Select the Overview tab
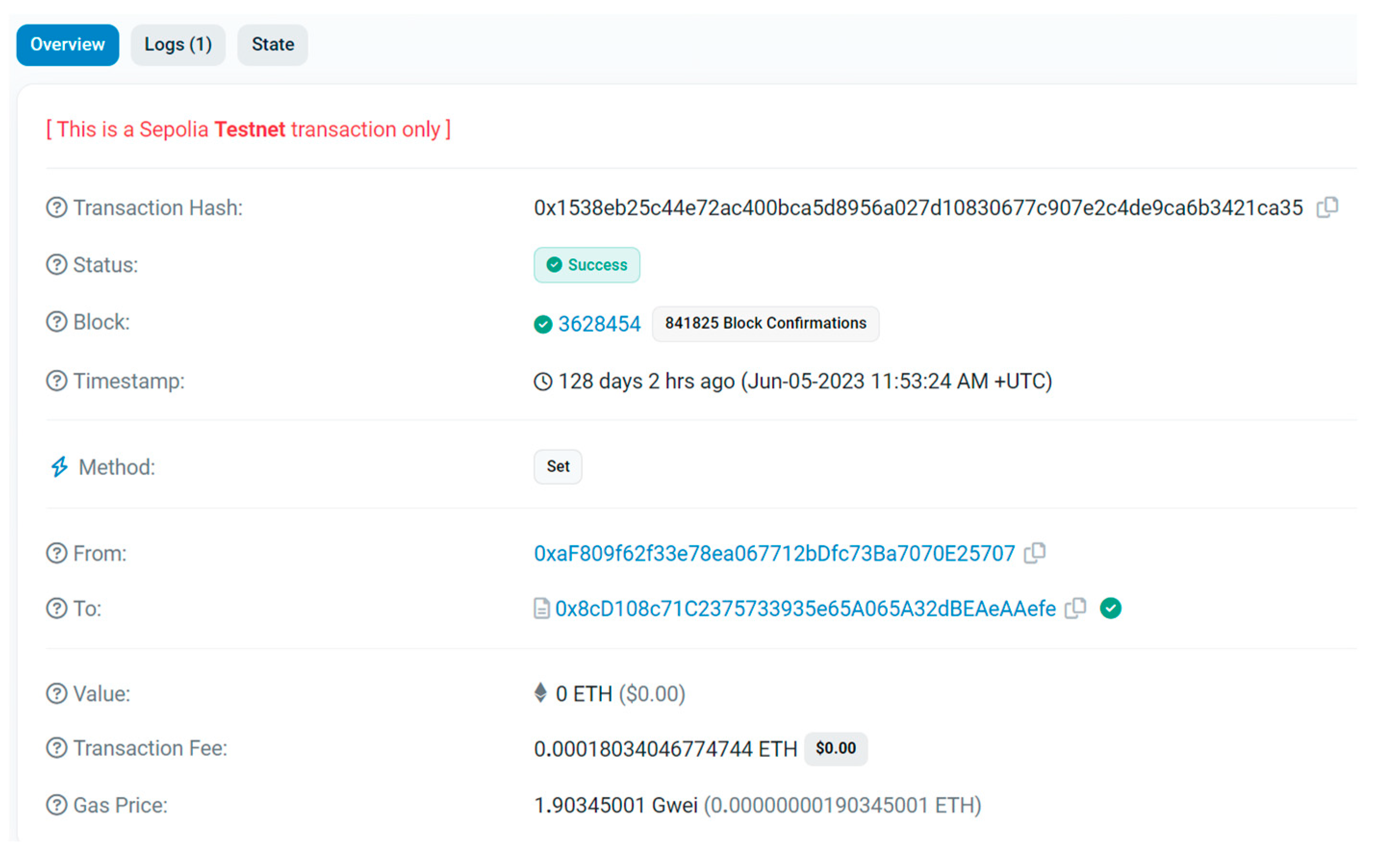The width and height of the screenshot is (1376, 868). [67, 45]
